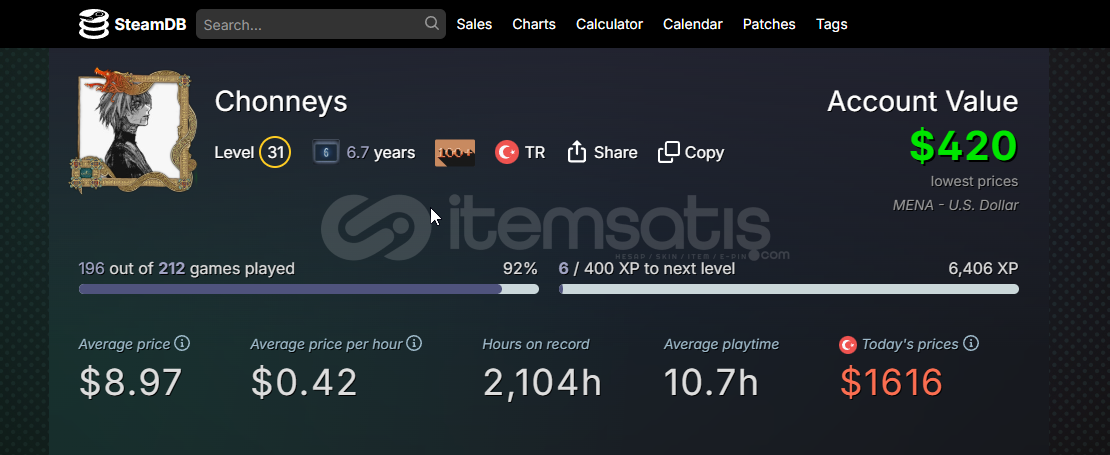
Task: Open the Calendar menu item
Action: click(692, 24)
